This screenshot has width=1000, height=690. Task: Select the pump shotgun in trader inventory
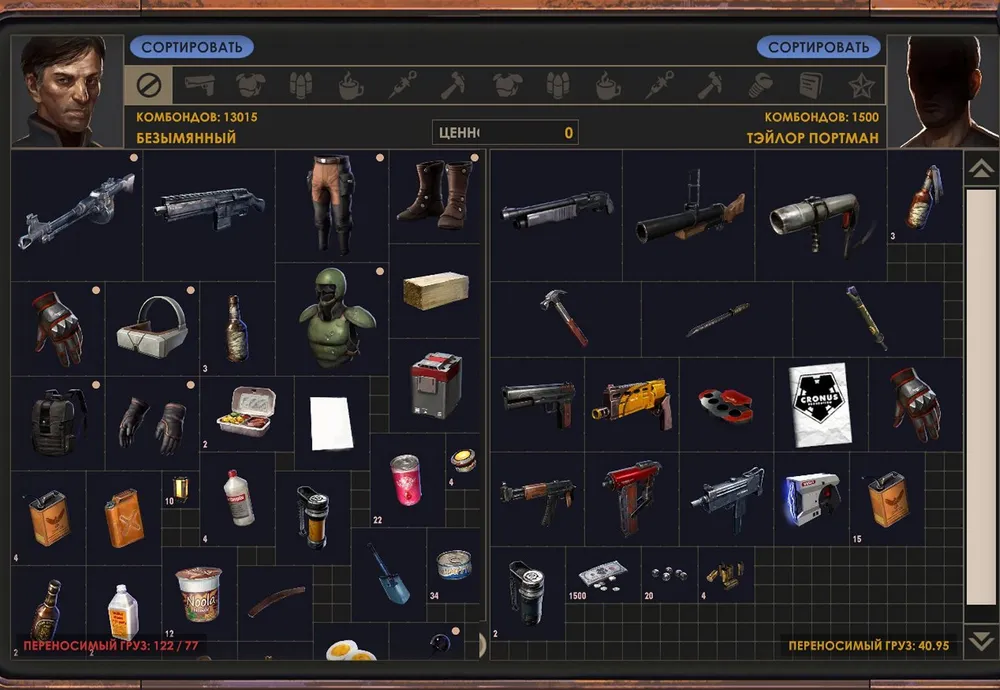pyautogui.click(x=555, y=211)
